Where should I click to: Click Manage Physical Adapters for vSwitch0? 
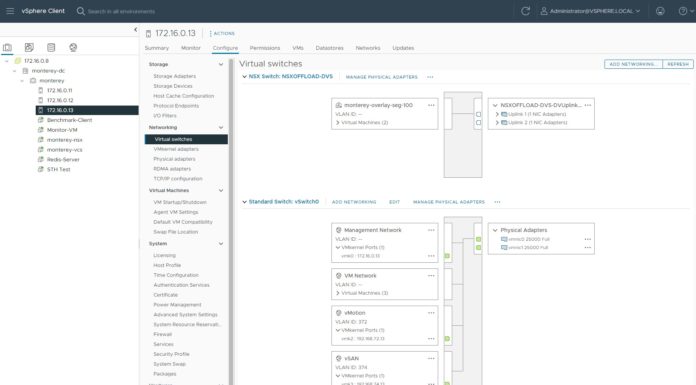[449, 202]
